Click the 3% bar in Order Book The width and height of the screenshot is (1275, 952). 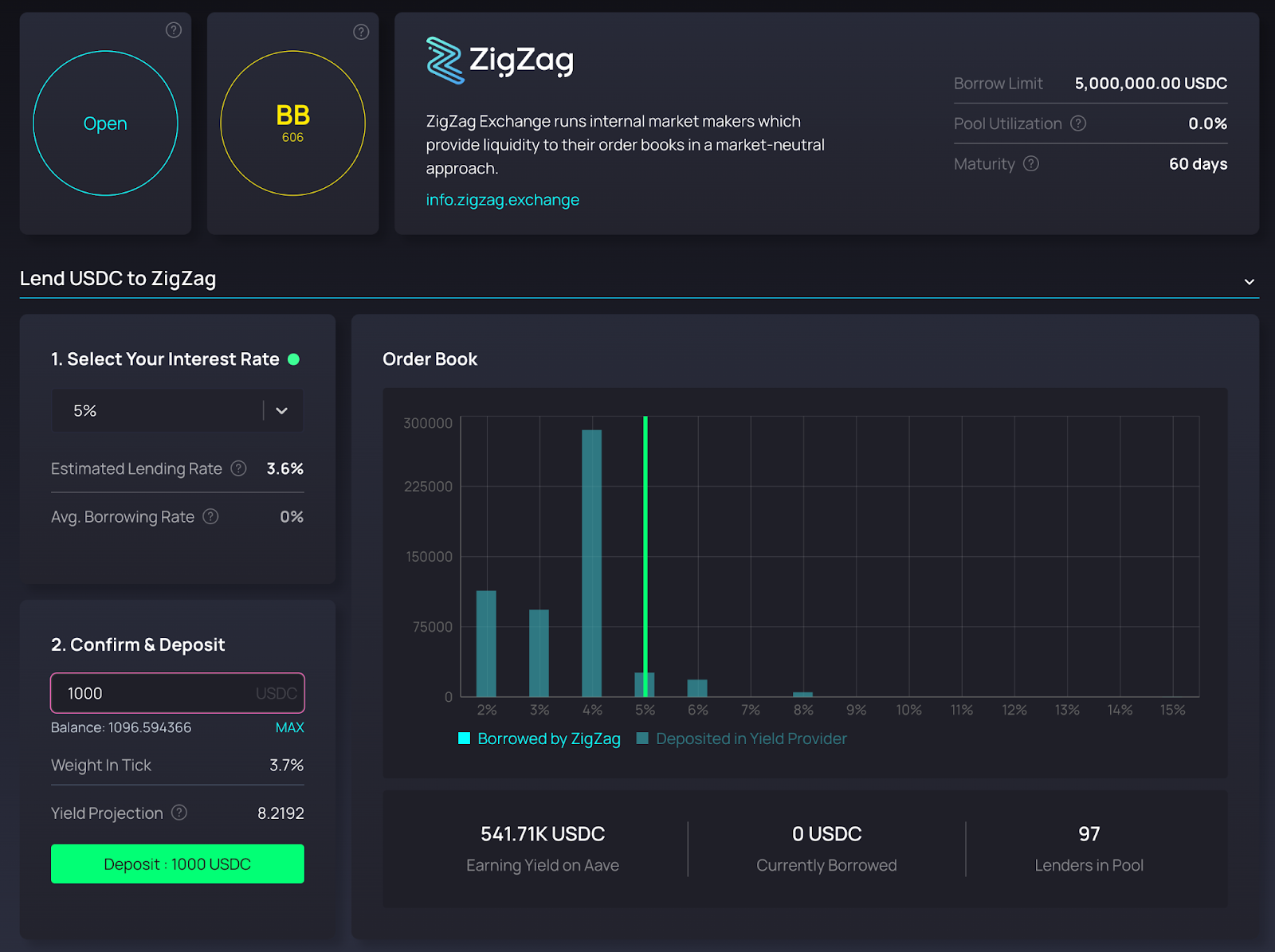pos(539,653)
